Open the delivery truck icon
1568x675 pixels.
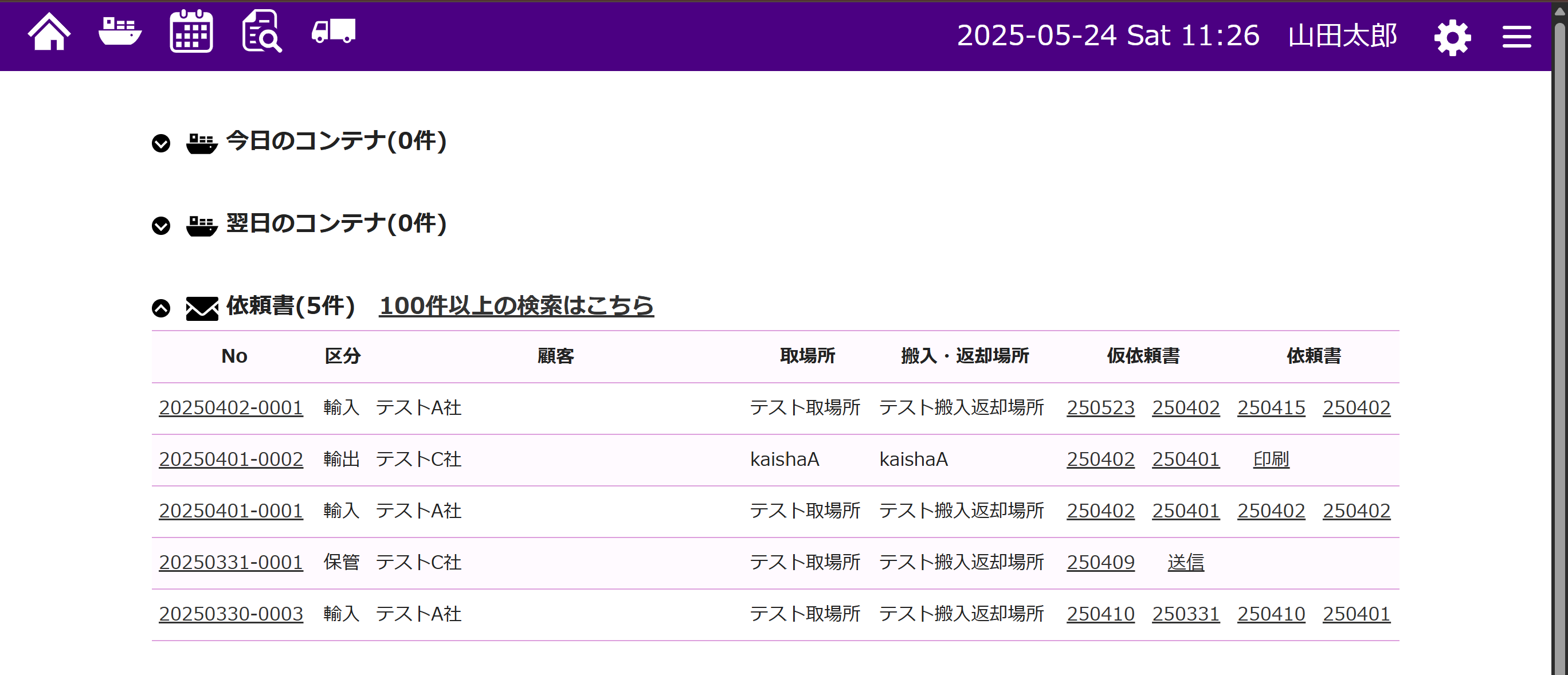click(x=334, y=31)
